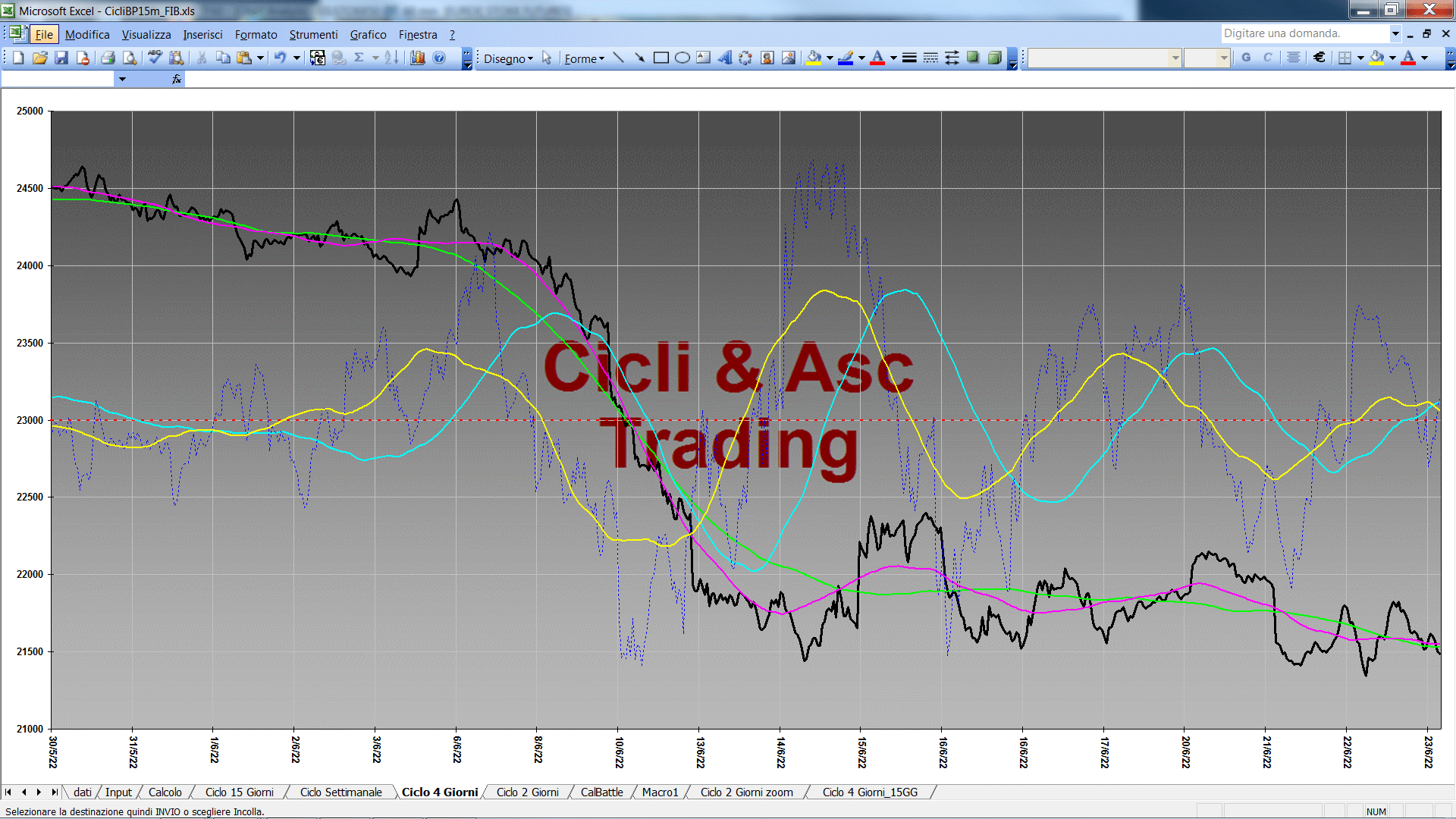Viewport: 1456px width, 819px height.
Task: Open the font name combo box
Action: [x=1104, y=58]
